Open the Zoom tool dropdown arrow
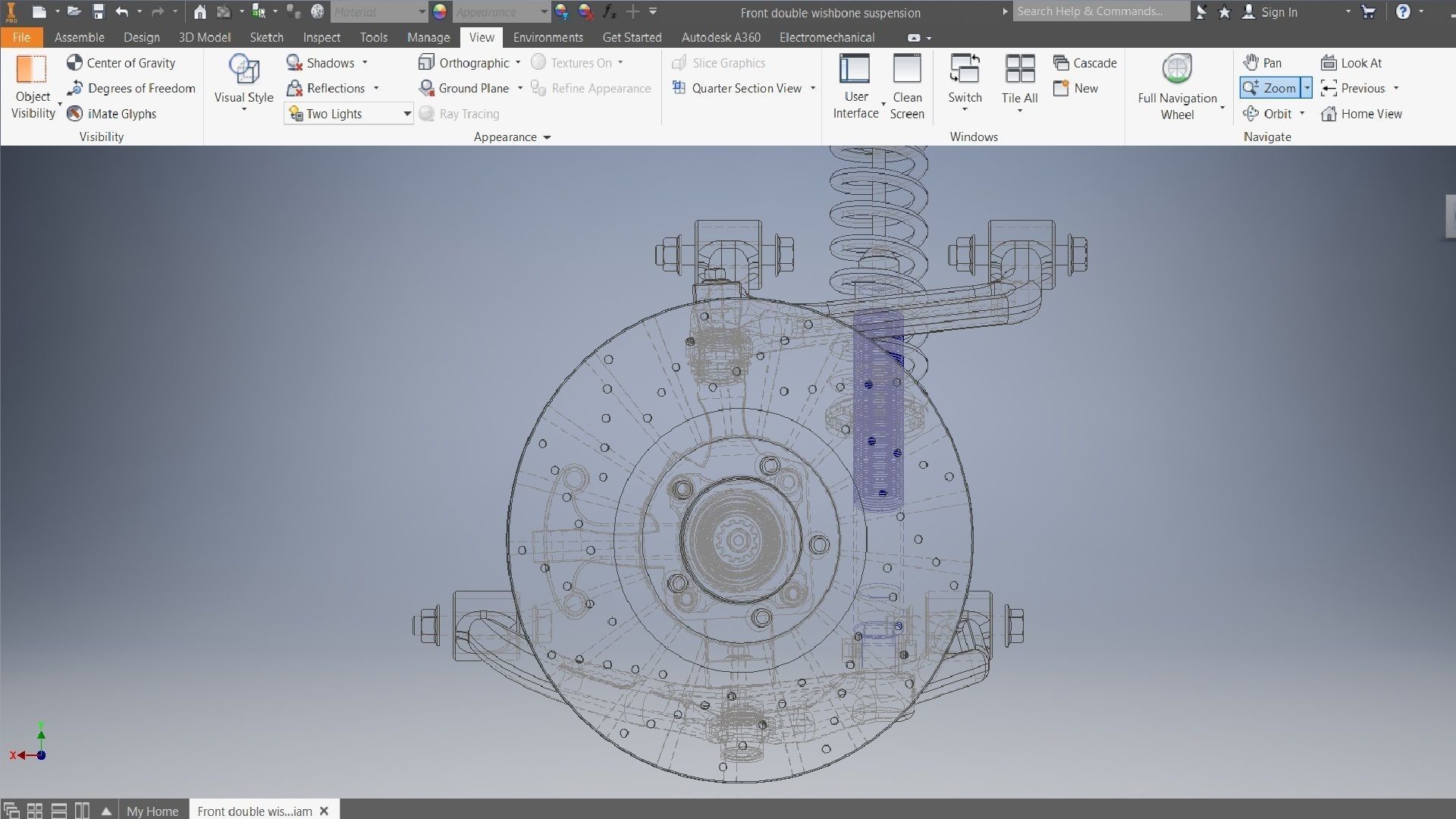Viewport: 1456px width, 819px height. pos(1307,88)
